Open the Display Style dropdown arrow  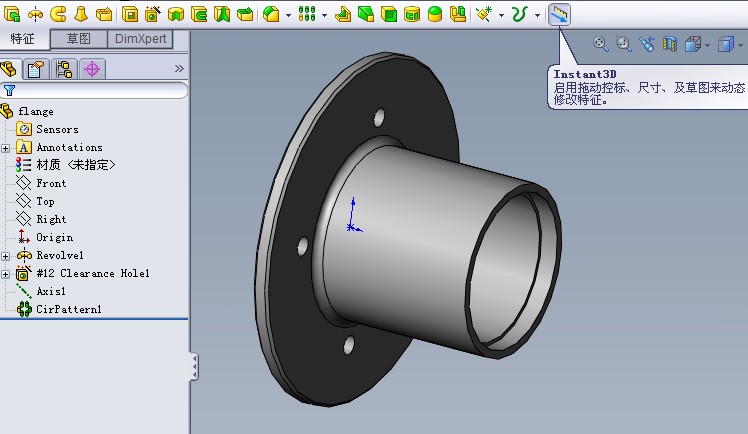click(741, 45)
